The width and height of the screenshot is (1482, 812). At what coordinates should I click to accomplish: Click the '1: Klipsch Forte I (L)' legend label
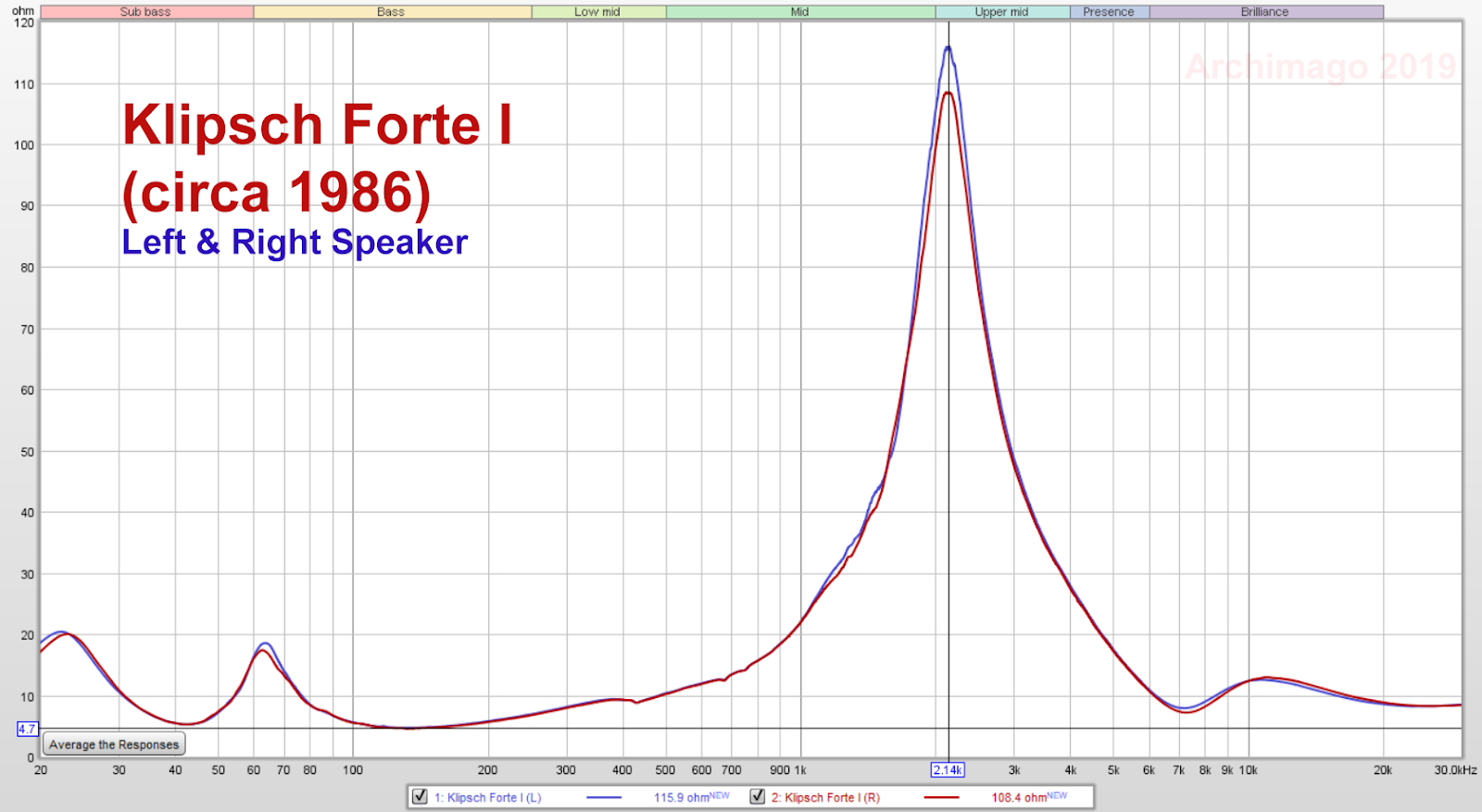pyautogui.click(x=487, y=797)
